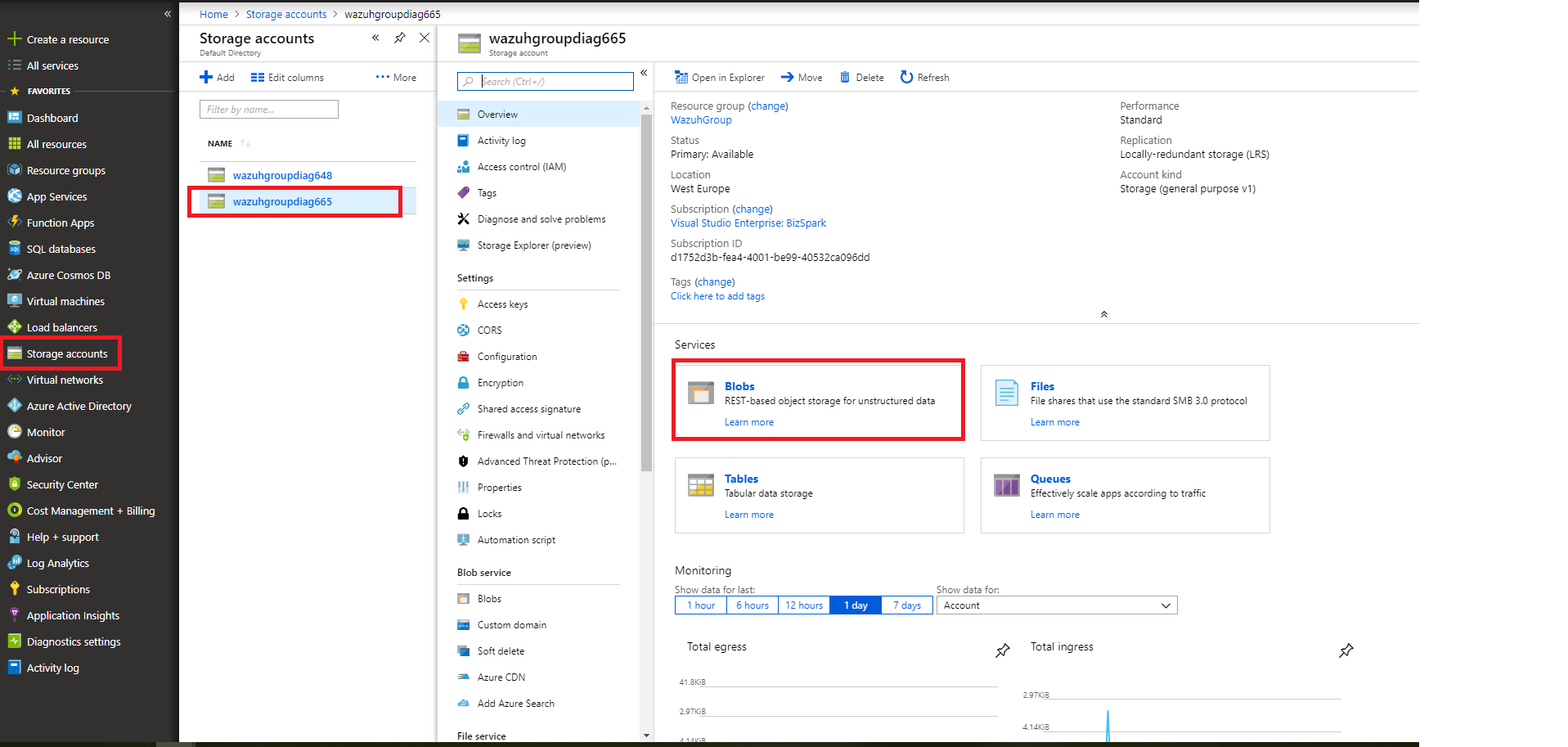Select the 1 hour time range

(x=701, y=605)
